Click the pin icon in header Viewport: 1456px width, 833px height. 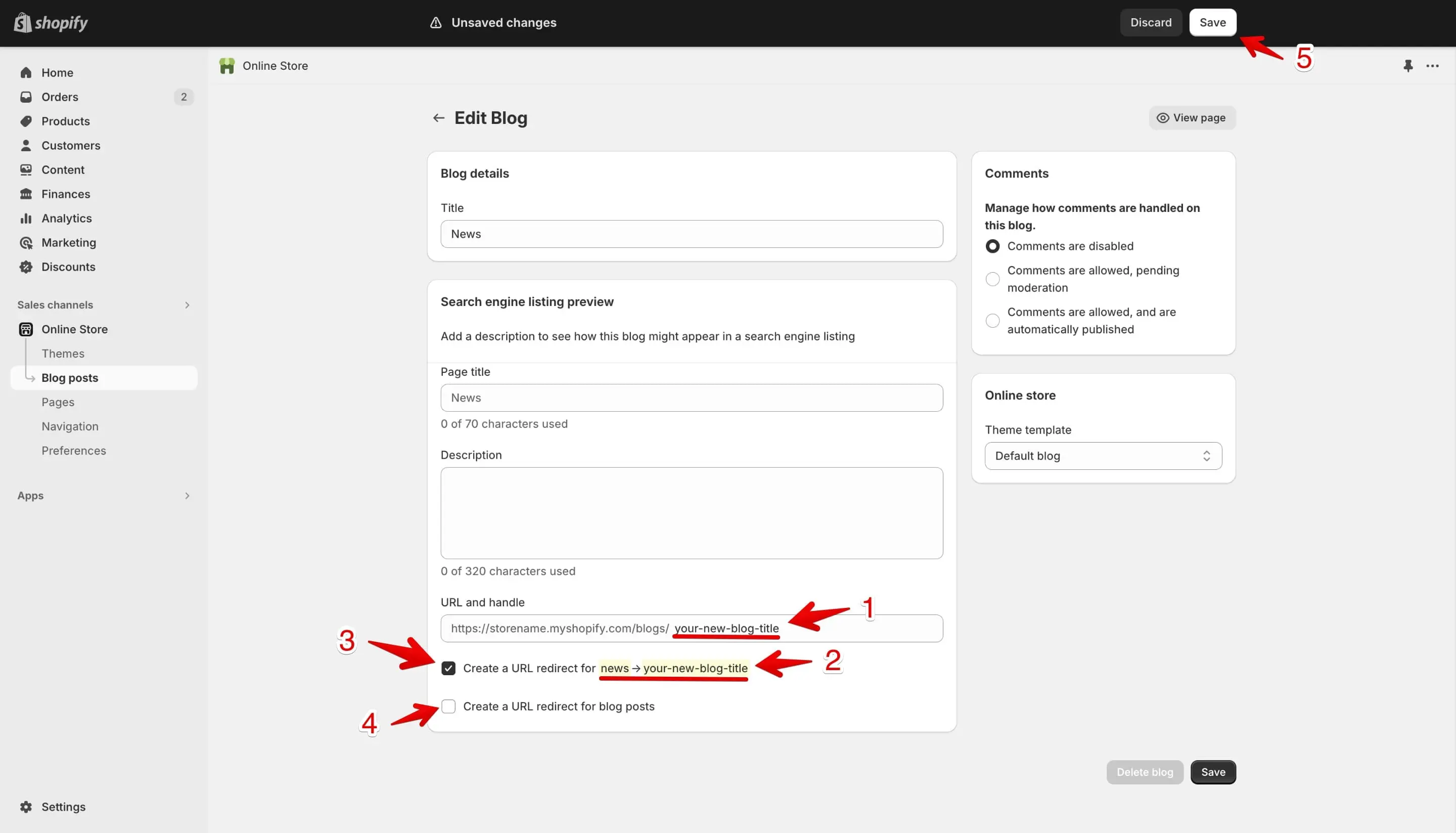[x=1408, y=66]
